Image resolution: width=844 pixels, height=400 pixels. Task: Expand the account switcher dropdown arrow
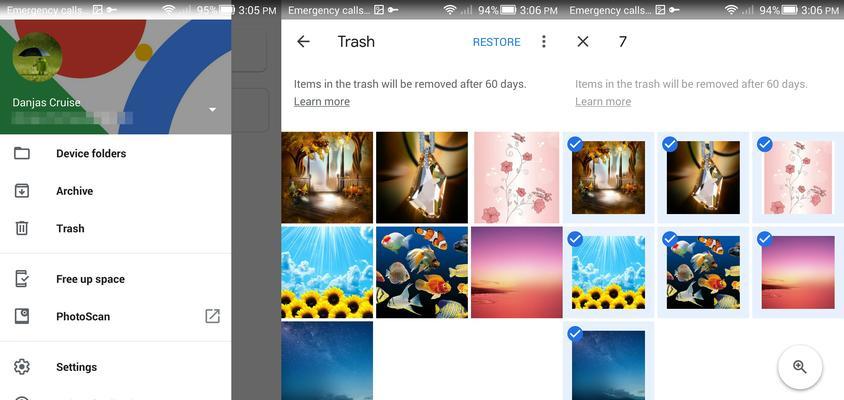click(213, 110)
